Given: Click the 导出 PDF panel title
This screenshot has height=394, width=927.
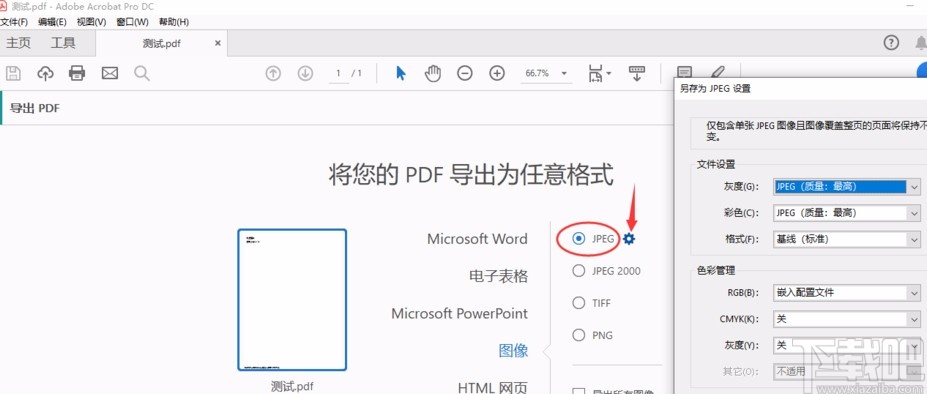Looking at the screenshot, I should click(35, 108).
